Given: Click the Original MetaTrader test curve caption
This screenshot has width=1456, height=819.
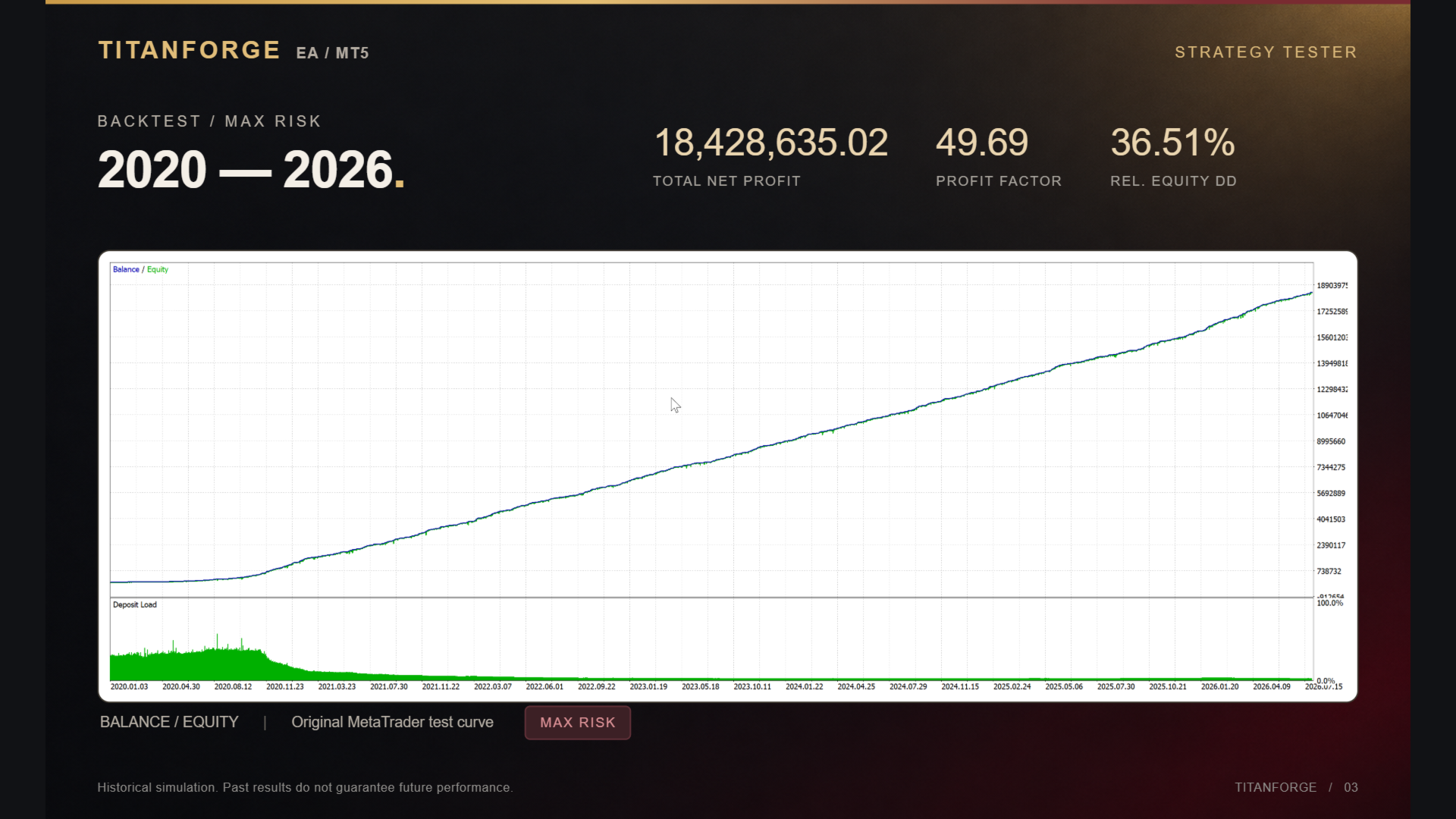Looking at the screenshot, I should click(392, 722).
